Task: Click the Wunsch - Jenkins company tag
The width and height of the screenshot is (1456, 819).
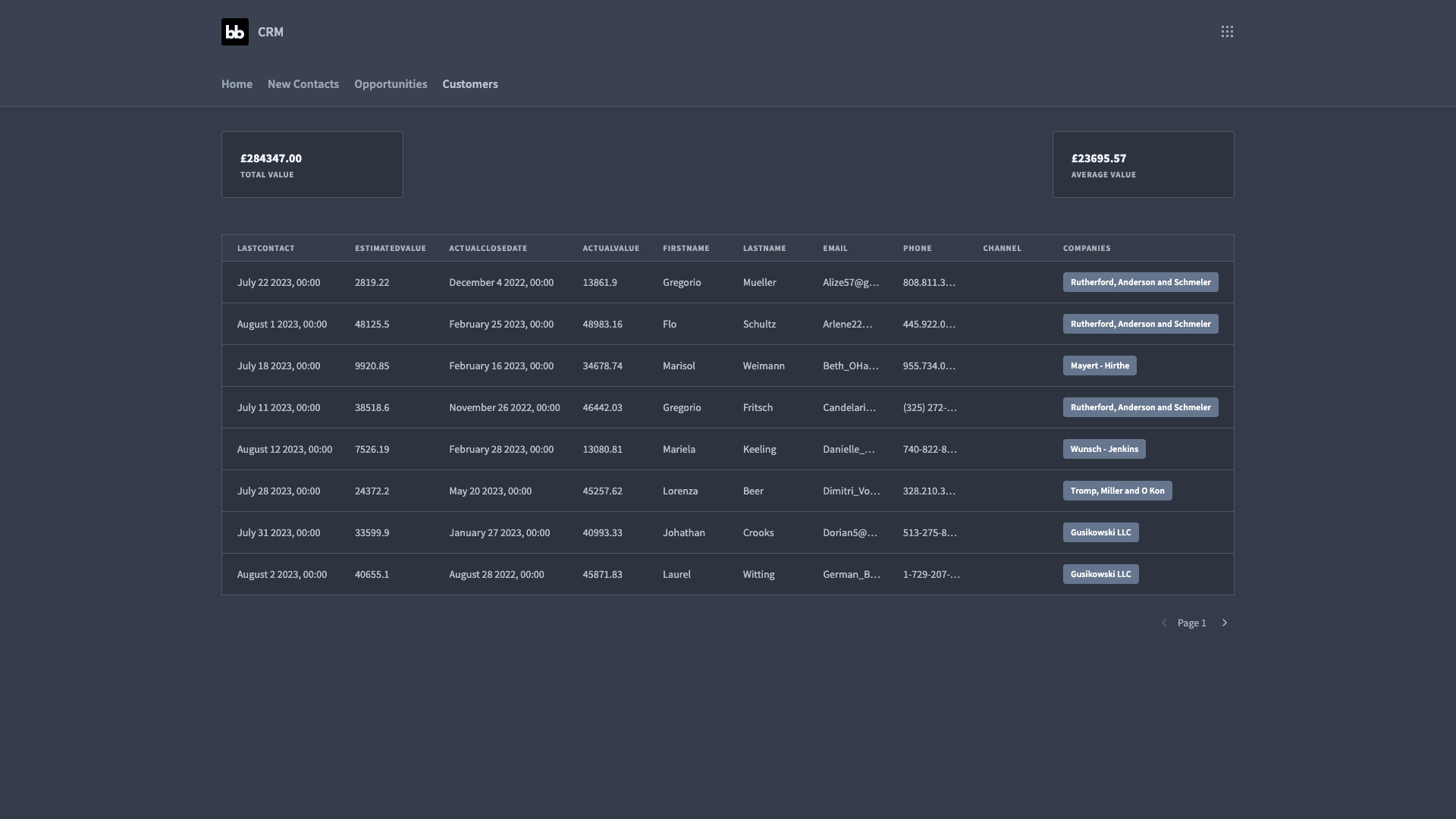Action: (1104, 449)
